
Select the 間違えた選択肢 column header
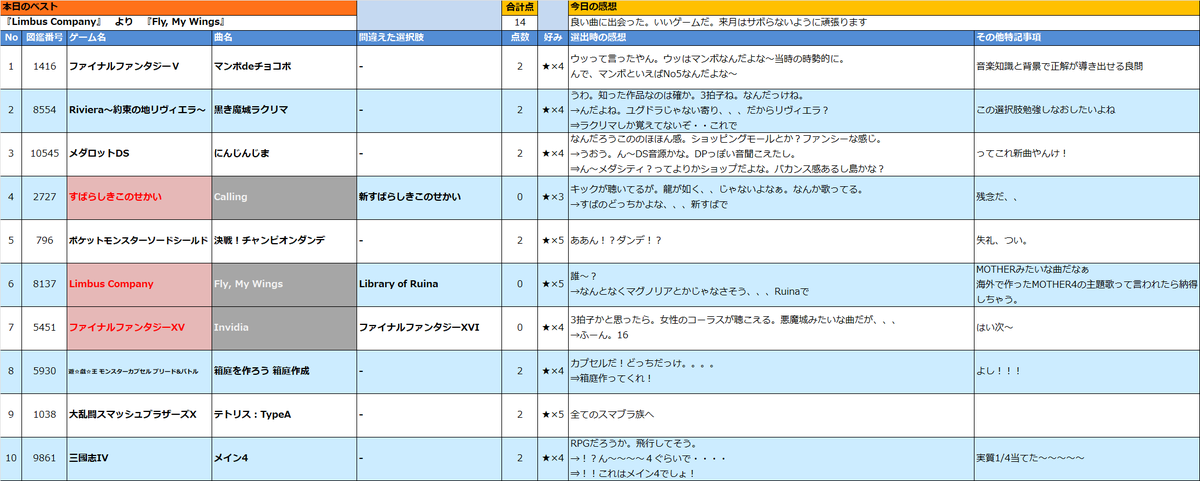(429, 37)
